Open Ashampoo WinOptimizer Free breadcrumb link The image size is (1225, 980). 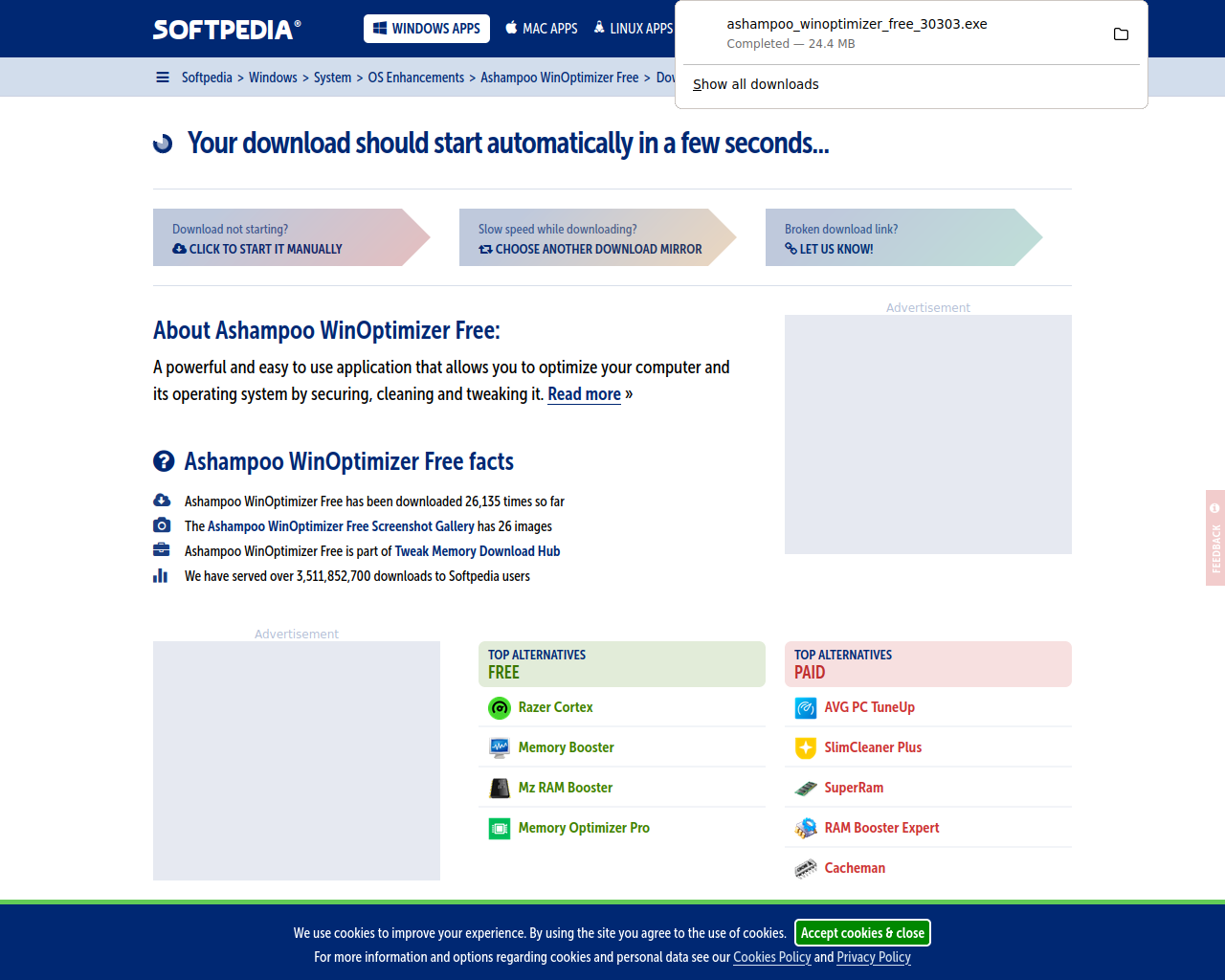click(560, 78)
